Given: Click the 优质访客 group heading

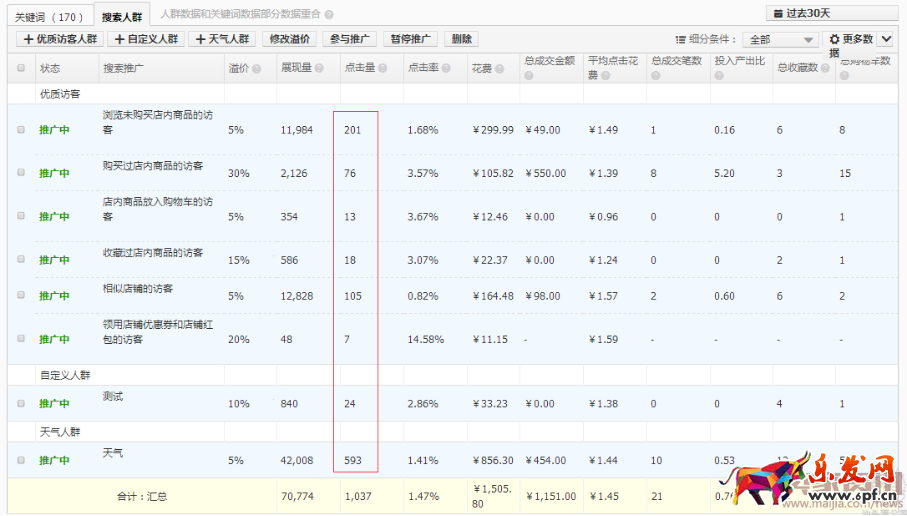Looking at the screenshot, I should pos(60,94).
